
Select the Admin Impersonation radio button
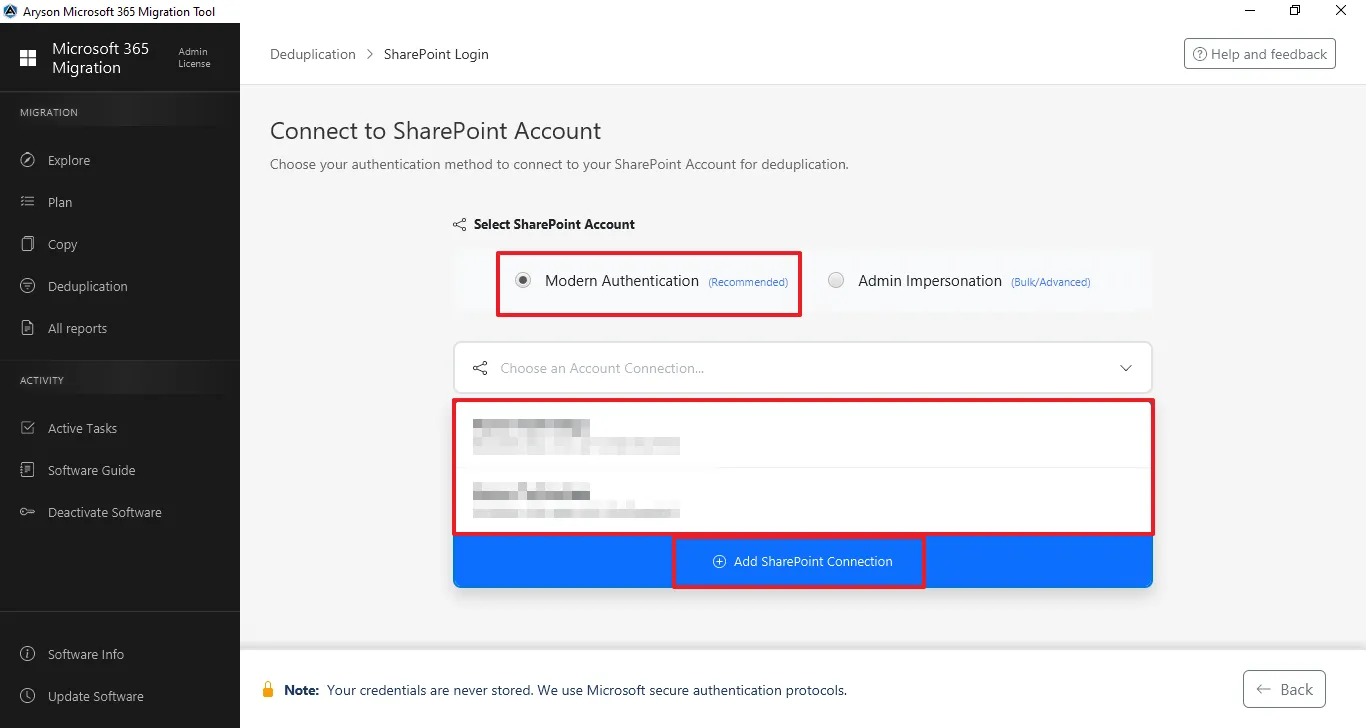tap(836, 281)
